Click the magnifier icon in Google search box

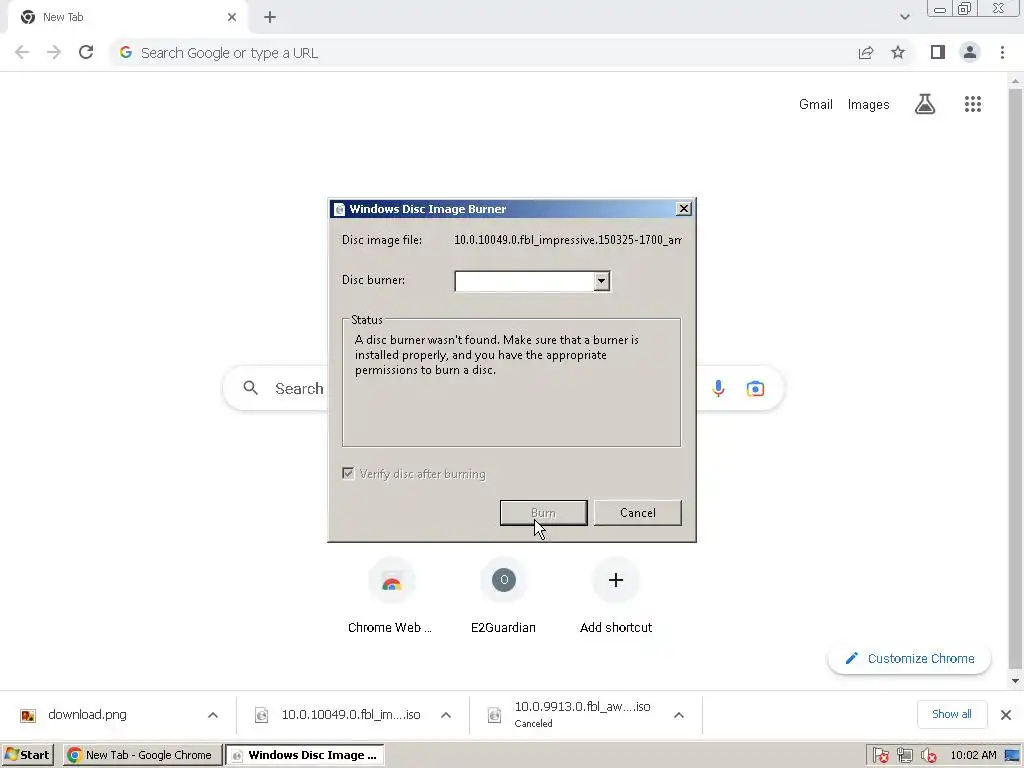pos(251,389)
